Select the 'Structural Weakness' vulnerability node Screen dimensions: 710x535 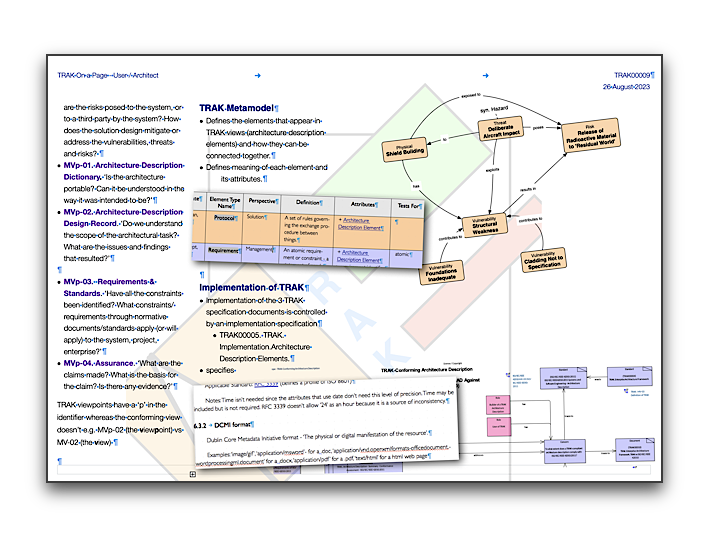(x=485, y=225)
